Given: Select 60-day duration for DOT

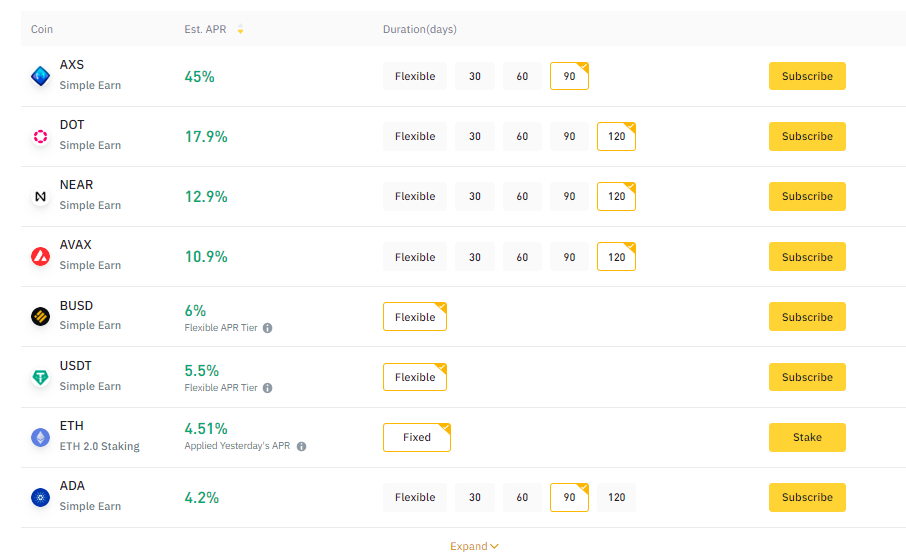Looking at the screenshot, I should click(x=522, y=136).
